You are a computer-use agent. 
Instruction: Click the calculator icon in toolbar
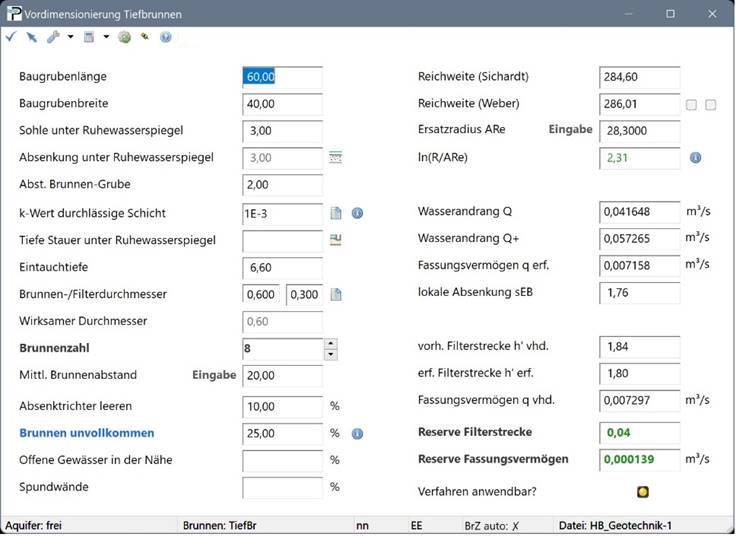89,37
